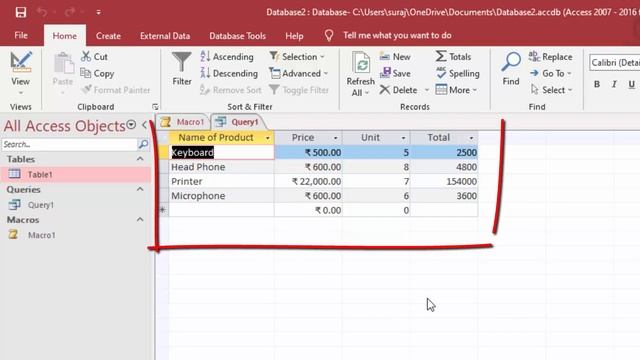Click the Format Painter tool
The image size is (640, 360).
116,90
